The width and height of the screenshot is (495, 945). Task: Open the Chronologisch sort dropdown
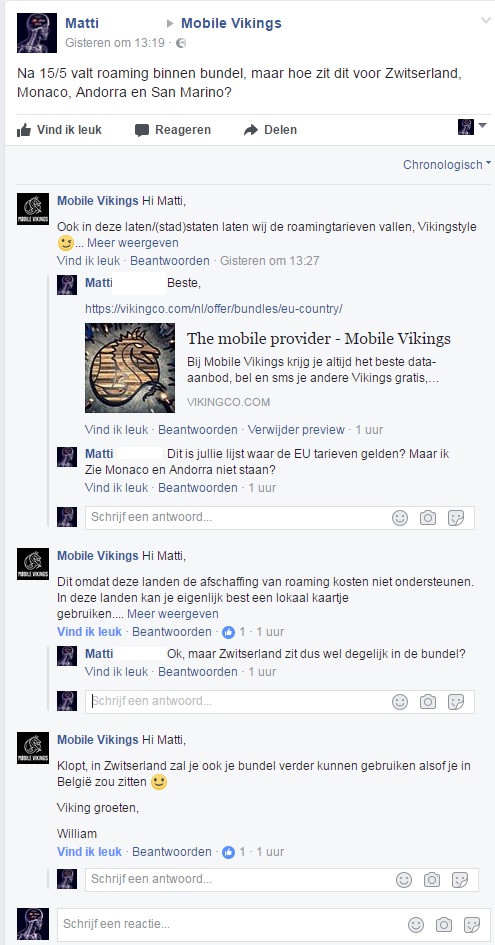pos(447,165)
